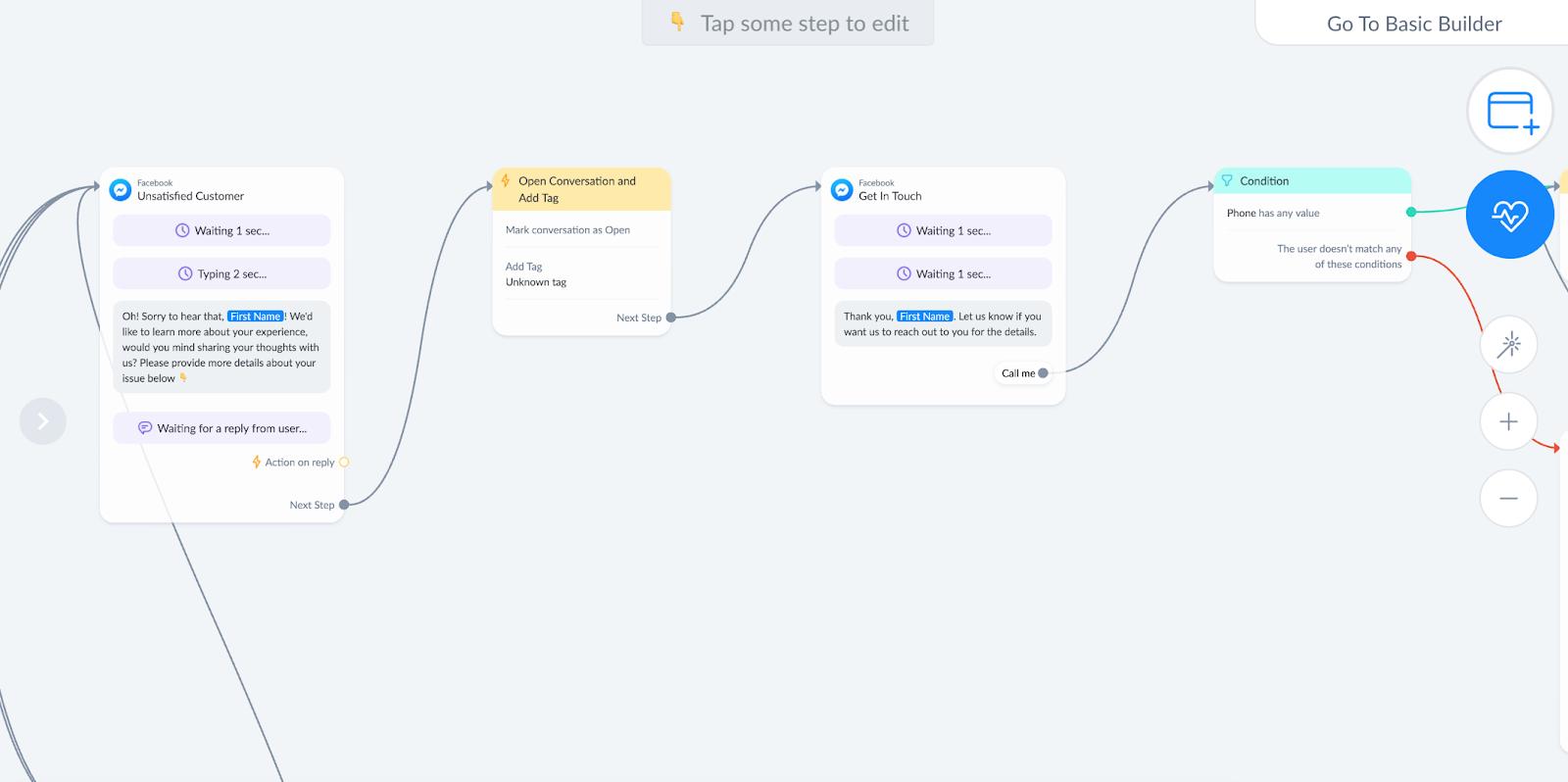Click the Action on reply connector dot

[344, 463]
